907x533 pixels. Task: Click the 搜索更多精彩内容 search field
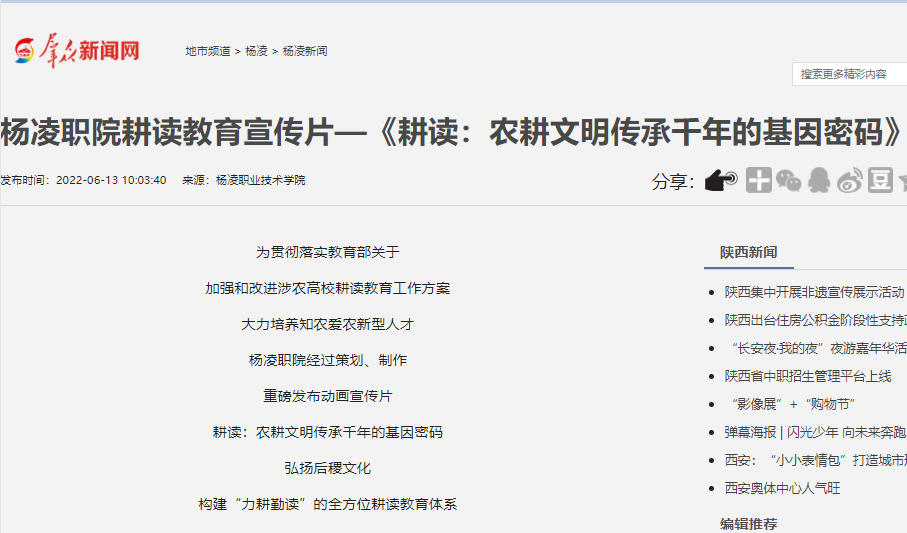tap(850, 74)
